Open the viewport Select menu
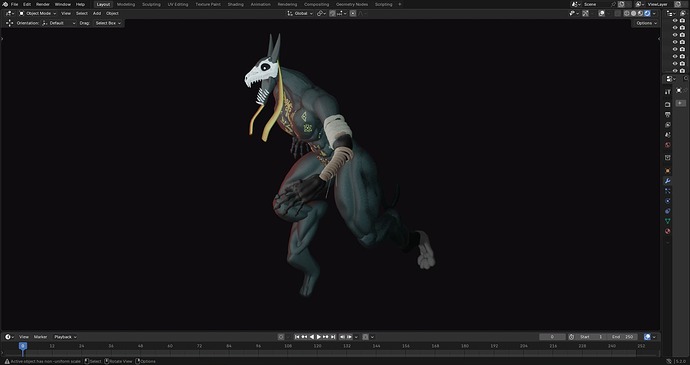The image size is (690, 365). (81, 13)
